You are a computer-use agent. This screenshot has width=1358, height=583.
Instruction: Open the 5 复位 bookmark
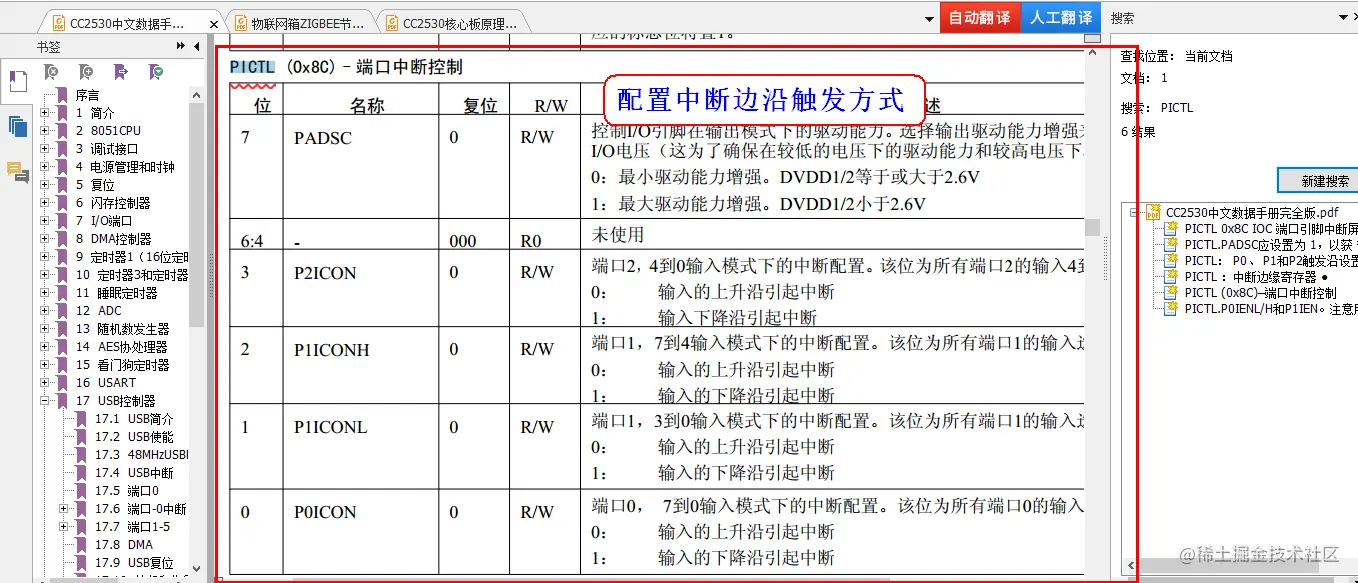pyautogui.click(x=95, y=185)
